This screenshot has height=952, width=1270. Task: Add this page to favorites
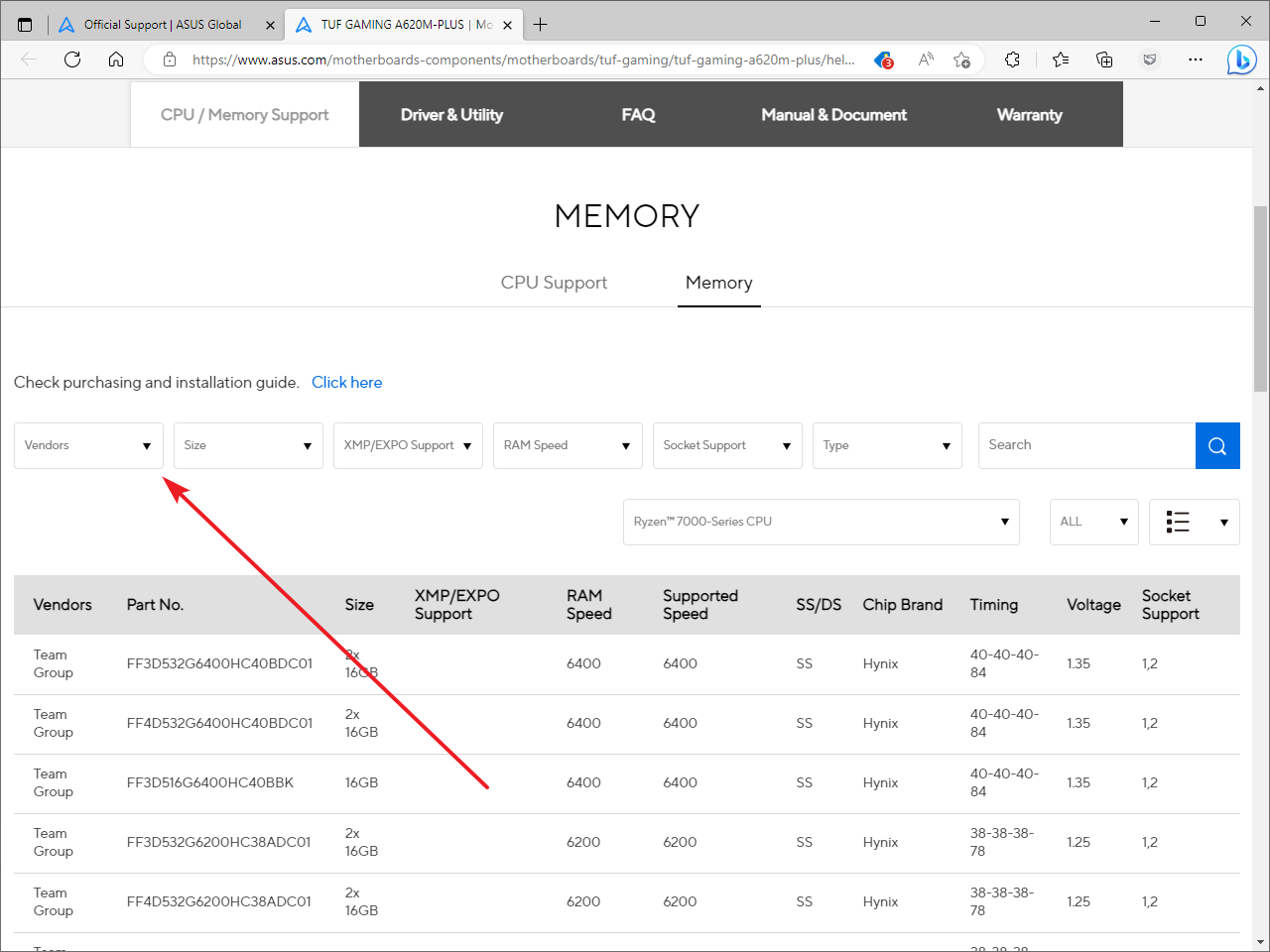pos(961,59)
